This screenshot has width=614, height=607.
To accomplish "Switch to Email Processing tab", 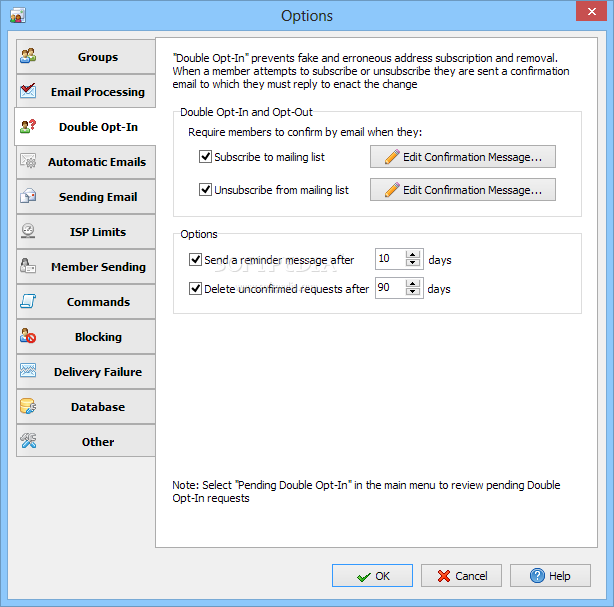I will (x=86, y=91).
